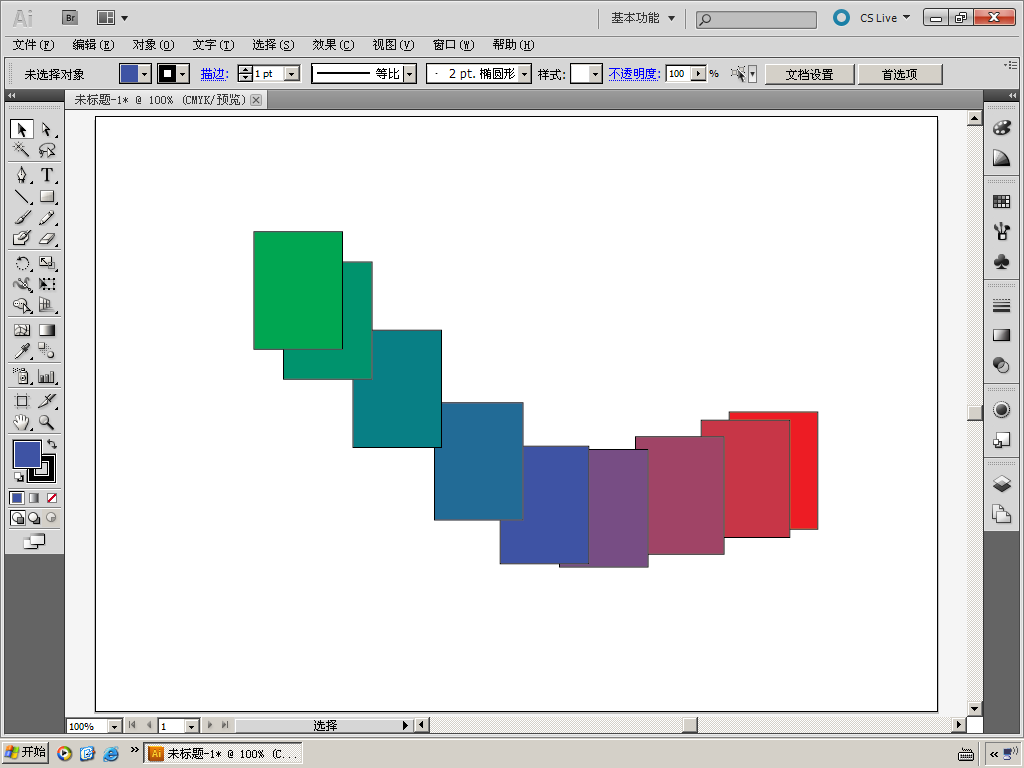
Task: Select the Pen tool
Action: (21, 175)
